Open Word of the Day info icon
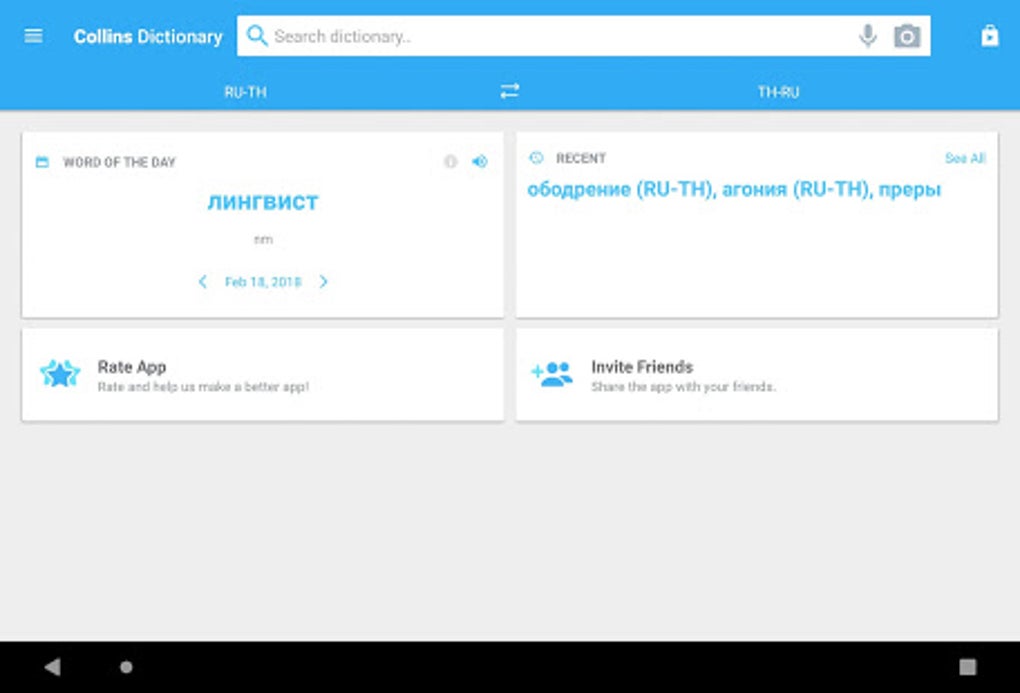 coord(450,161)
